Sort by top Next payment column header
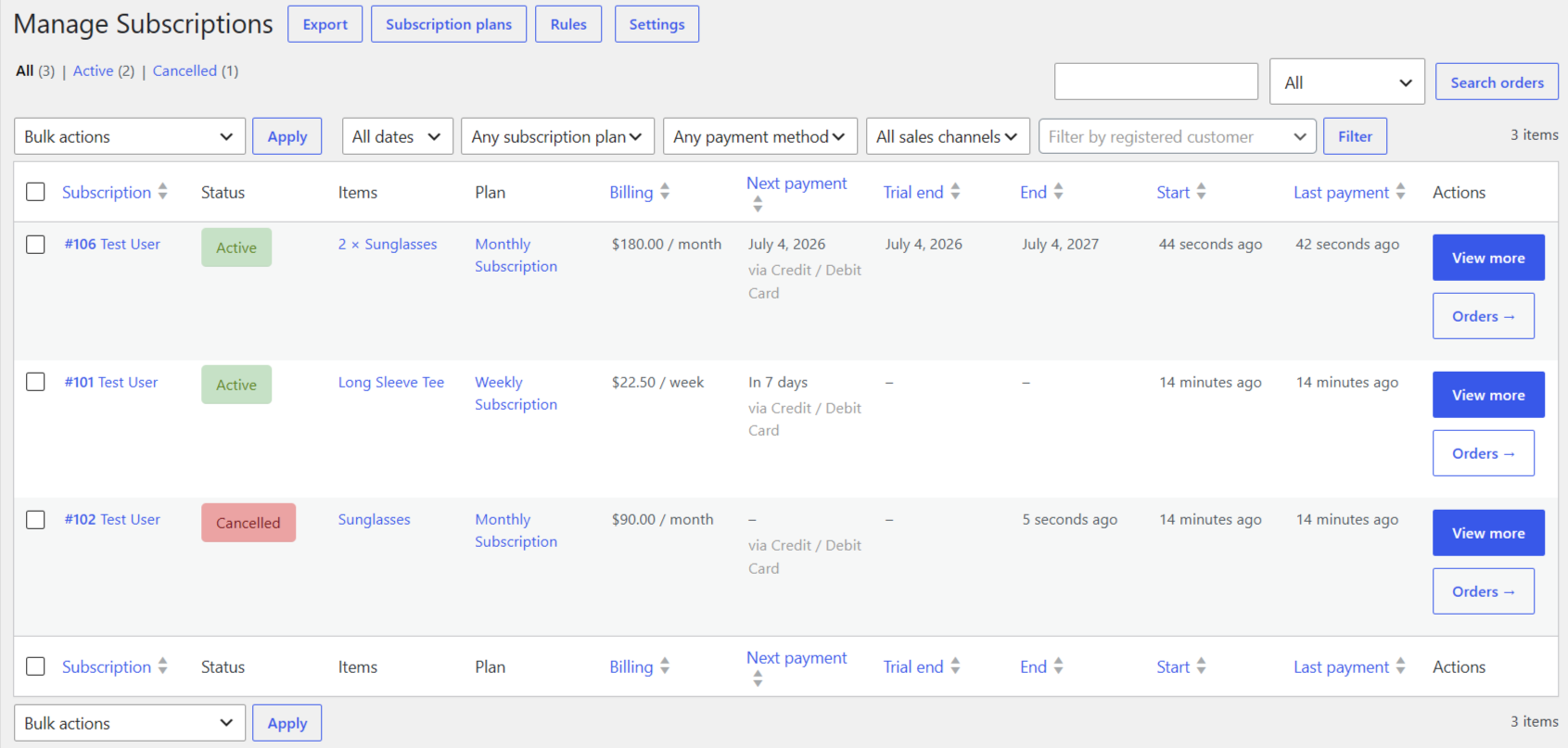This screenshot has width=1568, height=748. click(x=797, y=184)
